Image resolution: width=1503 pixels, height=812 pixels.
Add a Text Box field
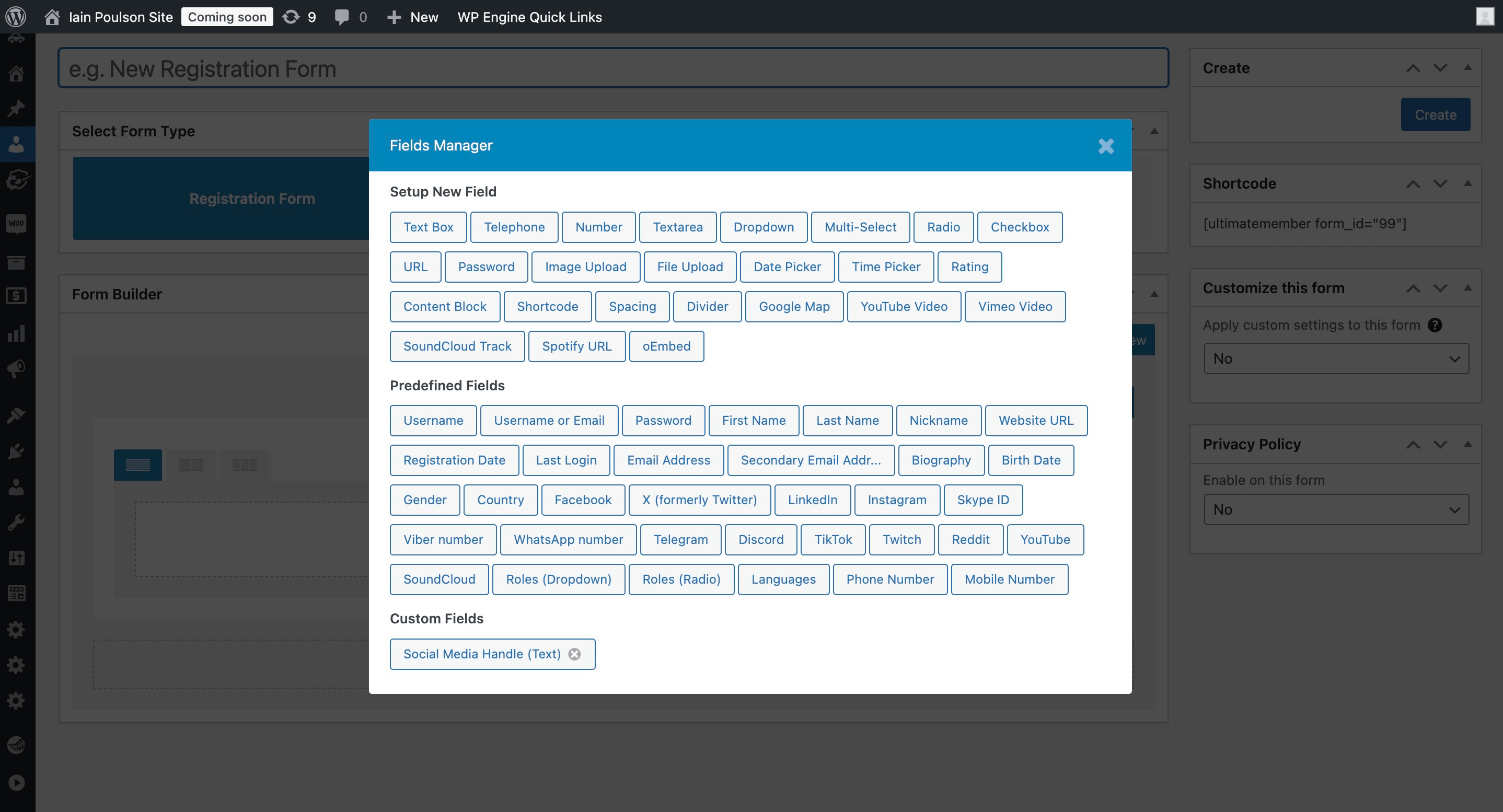coord(428,227)
